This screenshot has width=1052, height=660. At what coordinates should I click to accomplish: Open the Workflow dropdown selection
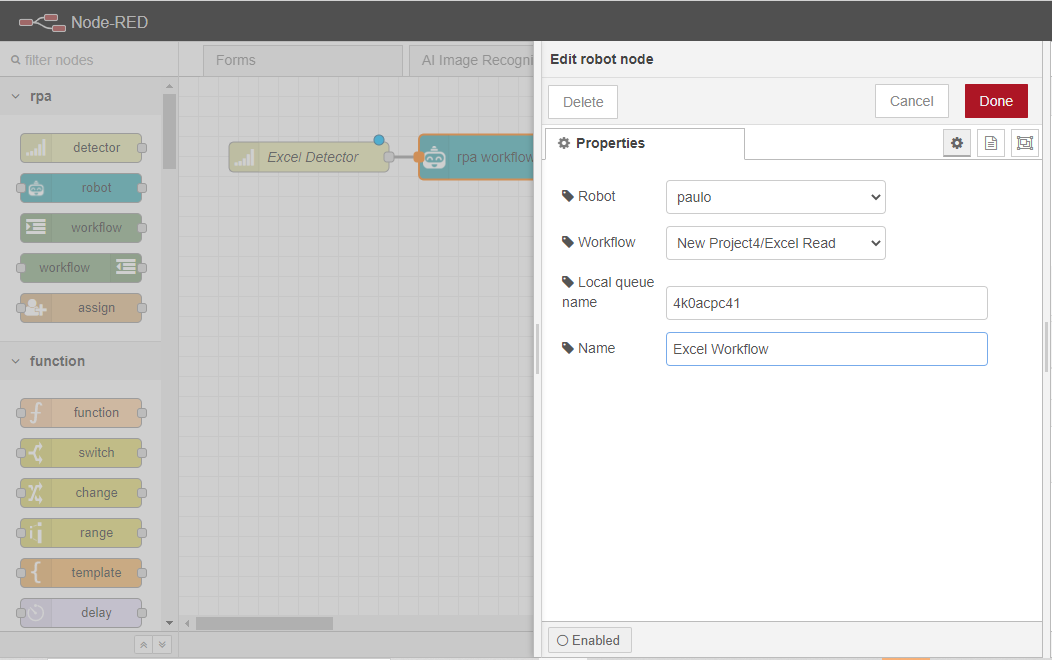776,243
